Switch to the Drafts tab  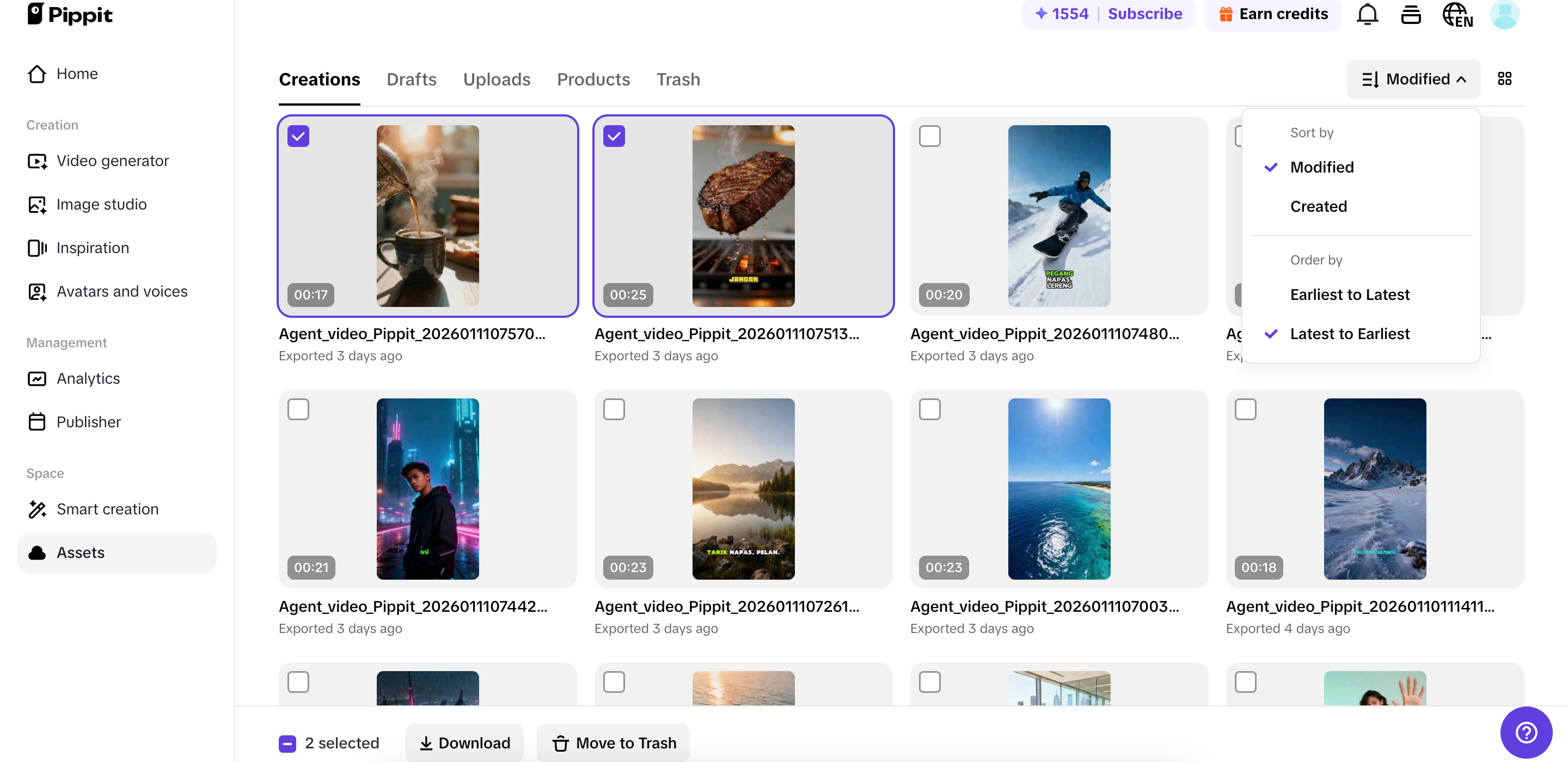[x=412, y=79]
